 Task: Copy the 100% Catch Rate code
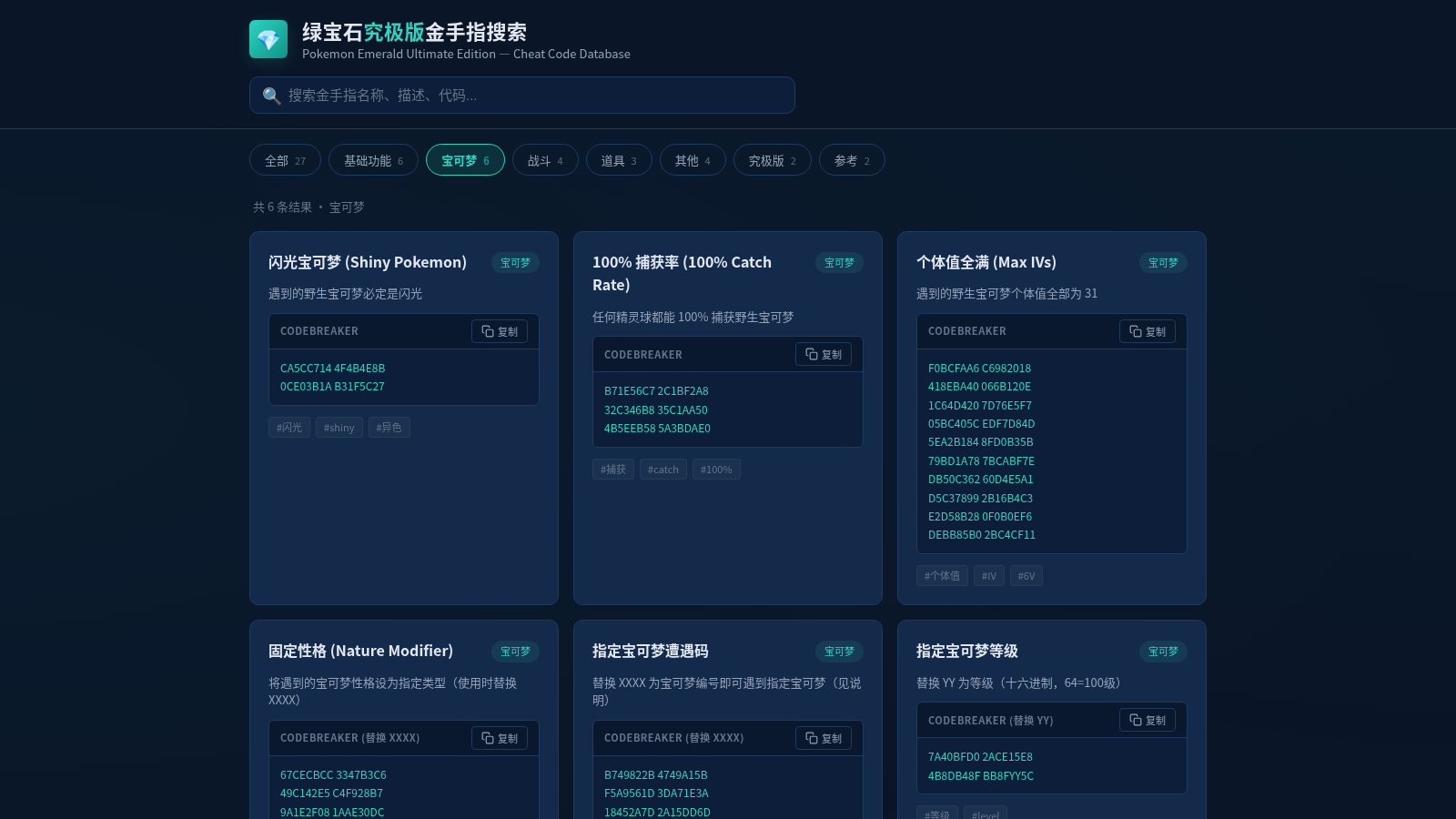pyautogui.click(x=824, y=355)
